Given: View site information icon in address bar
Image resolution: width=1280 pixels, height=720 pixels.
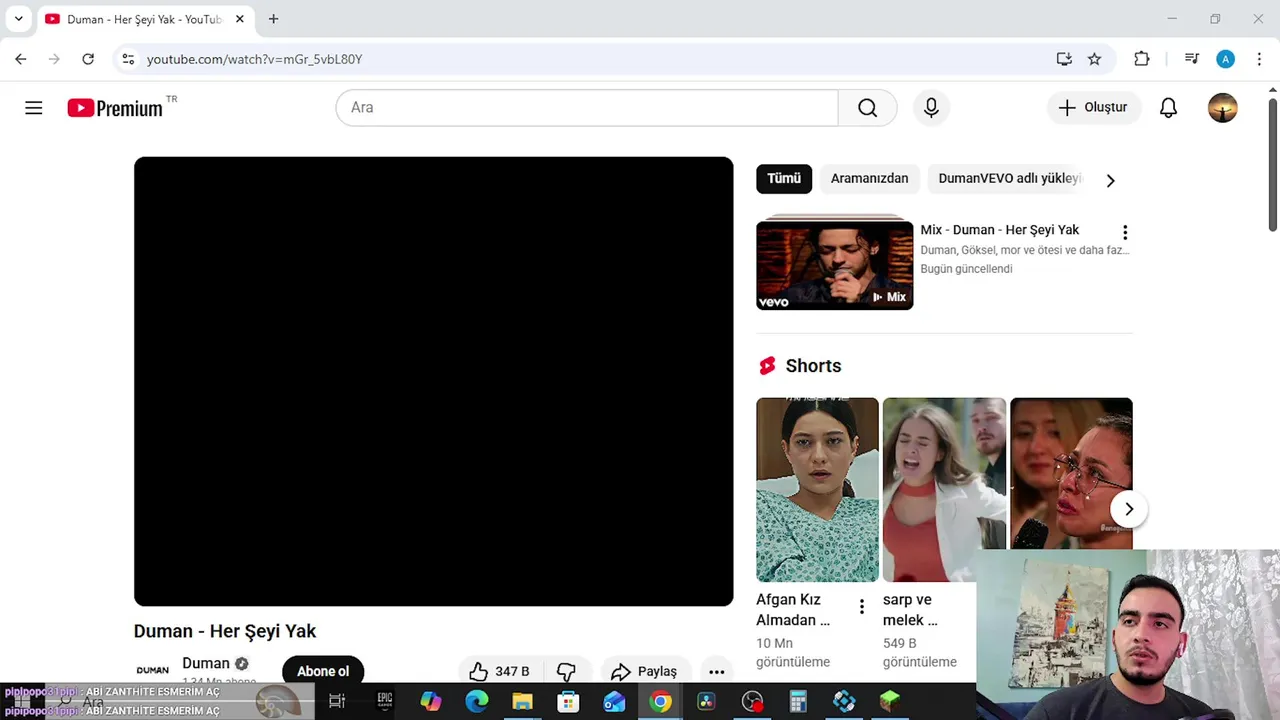Looking at the screenshot, I should pos(128,59).
